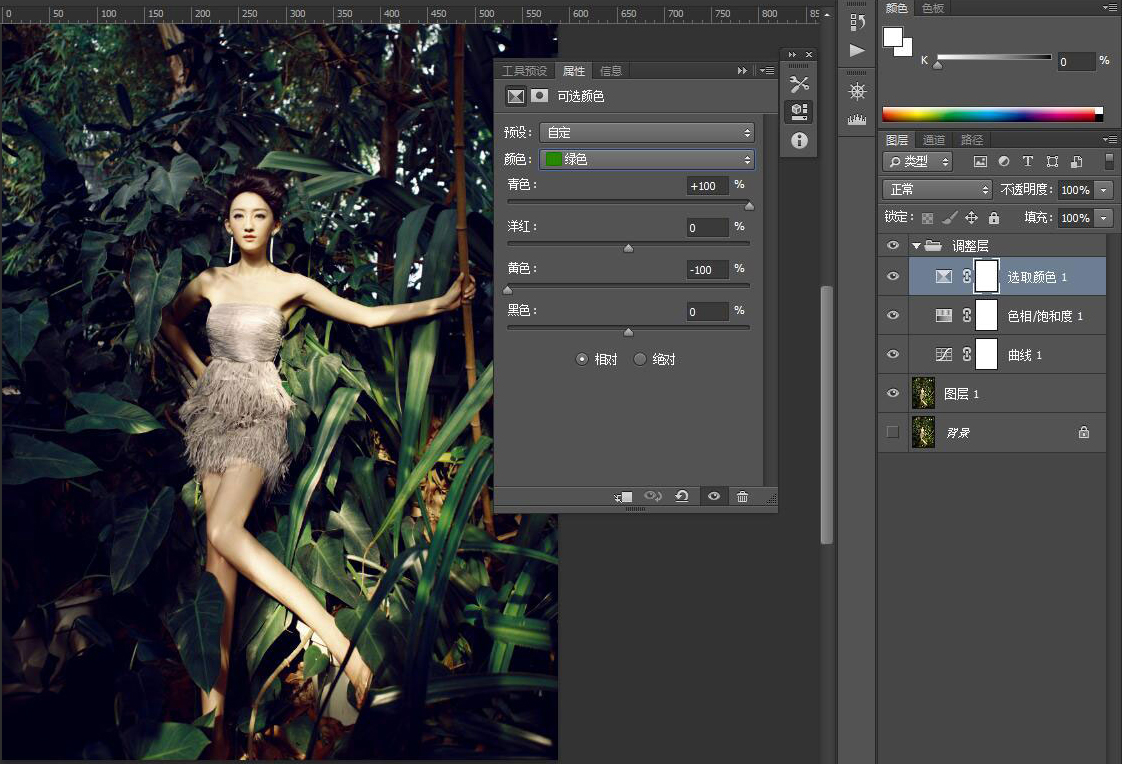Open the info panel icon in dock

[x=799, y=141]
